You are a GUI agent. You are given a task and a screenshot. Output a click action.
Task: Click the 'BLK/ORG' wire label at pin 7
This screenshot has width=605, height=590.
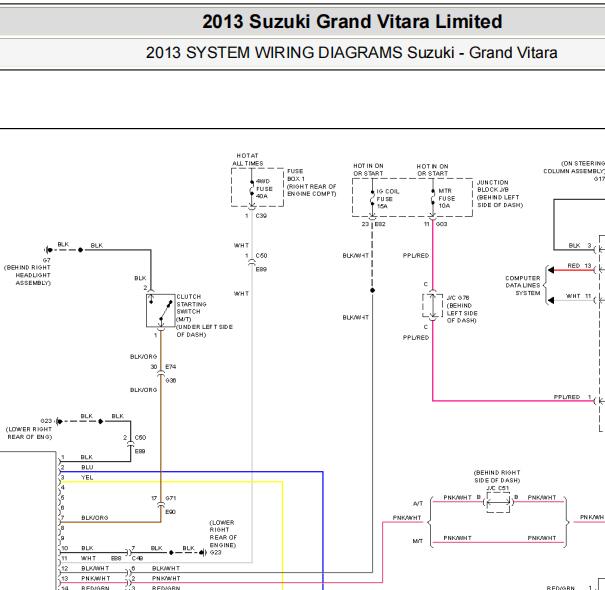95,518
